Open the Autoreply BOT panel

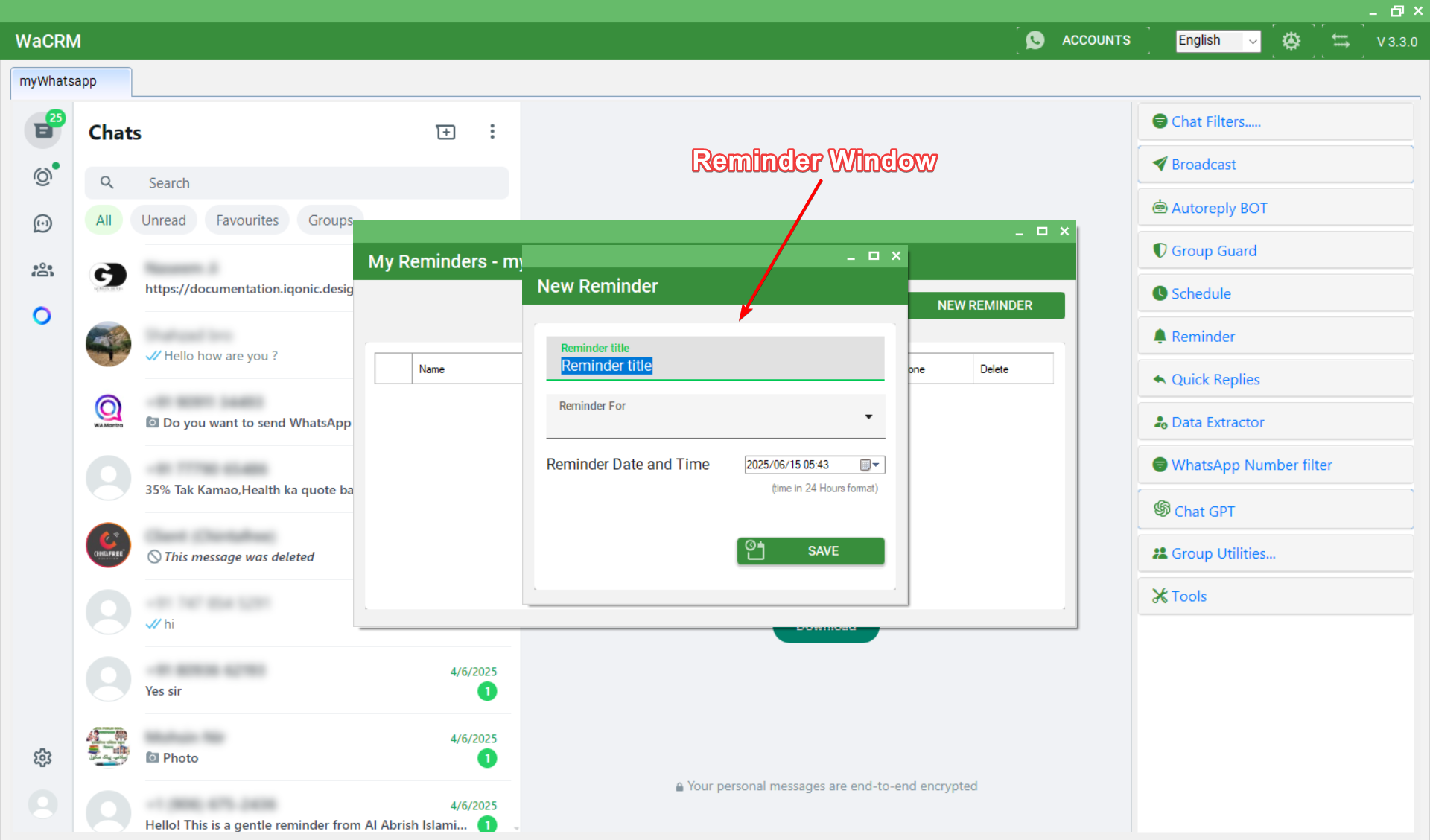click(x=1218, y=208)
